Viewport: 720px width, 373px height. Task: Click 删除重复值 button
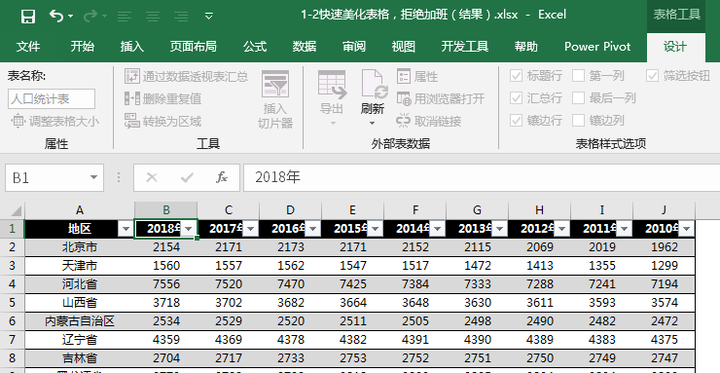pyautogui.click(x=163, y=98)
